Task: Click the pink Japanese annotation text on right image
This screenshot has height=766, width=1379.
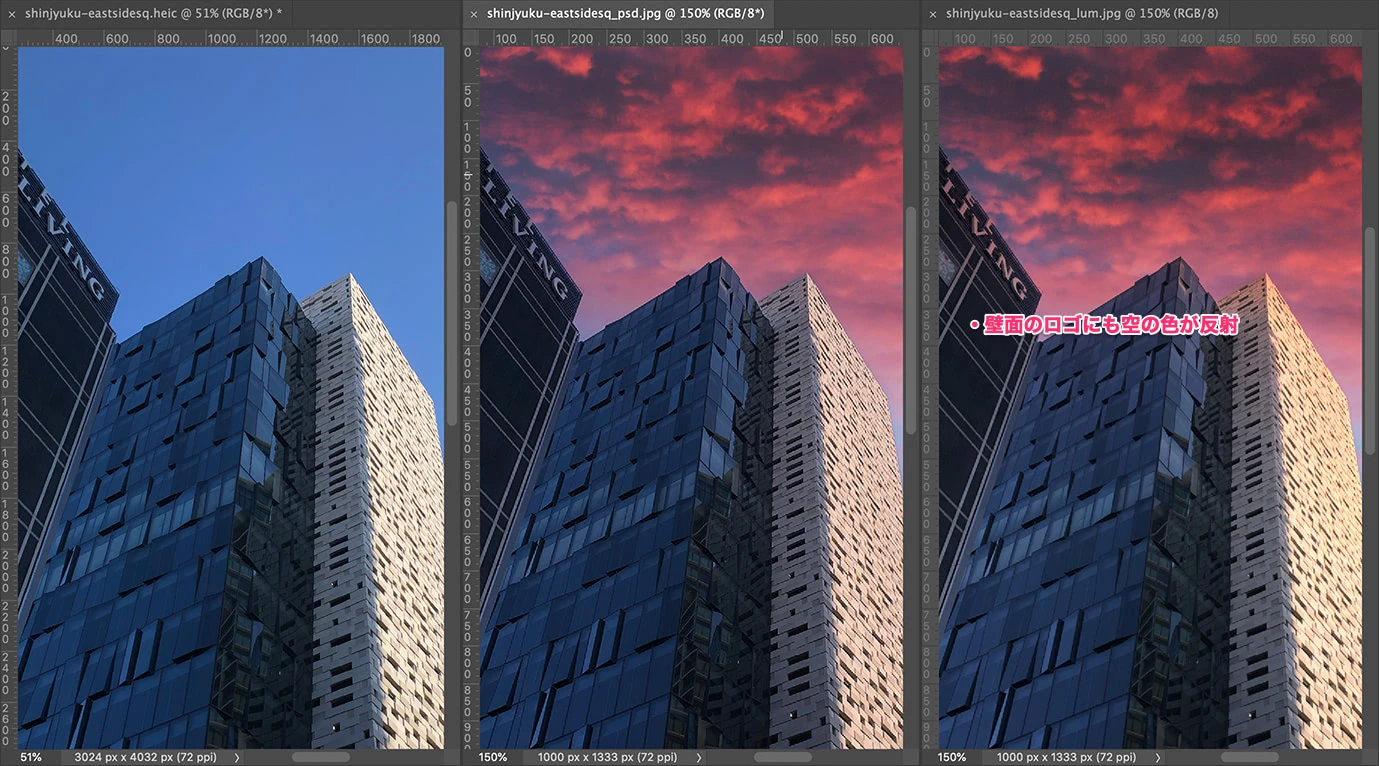Action: [x=1105, y=325]
